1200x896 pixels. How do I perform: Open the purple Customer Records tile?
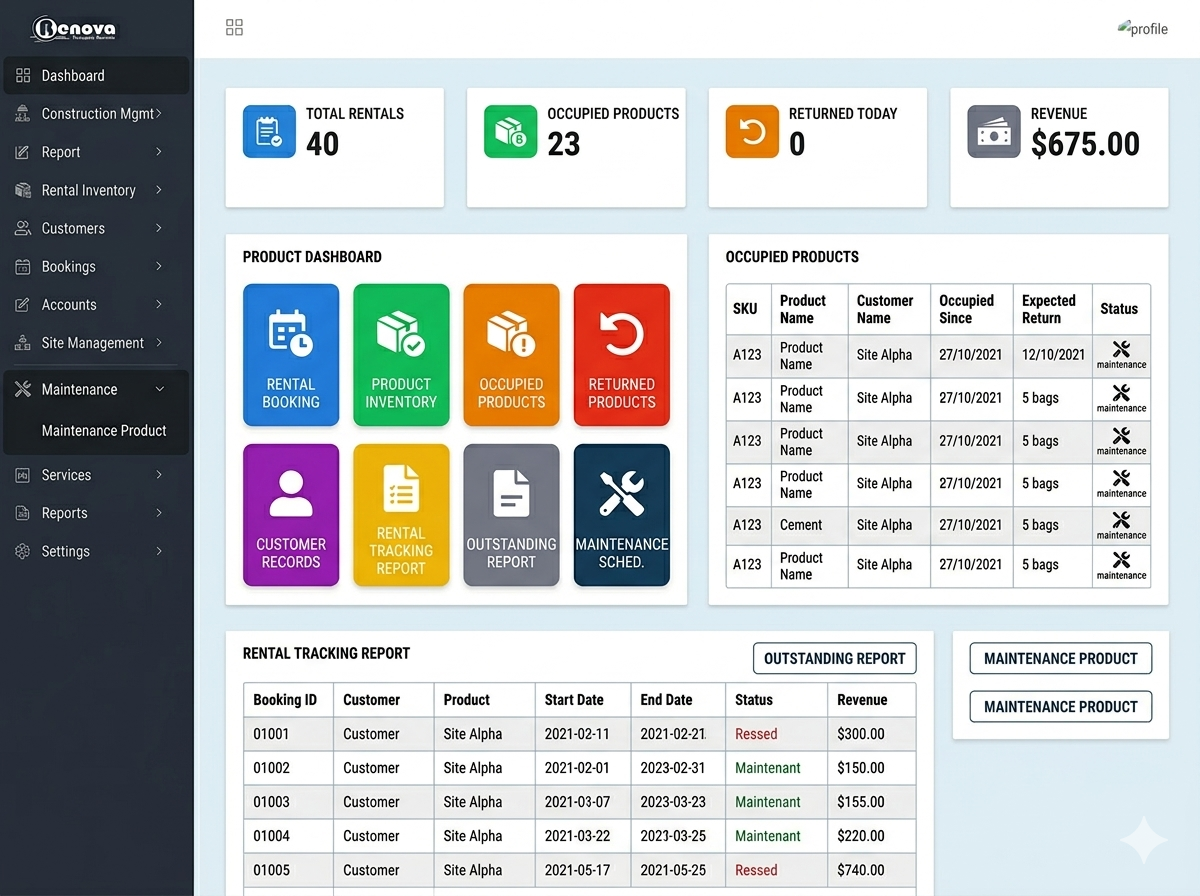click(291, 515)
